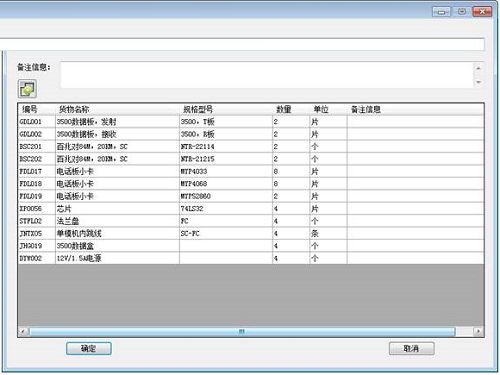
Task: Click the 12V/1.5A电源 name cell
Action: (117, 258)
